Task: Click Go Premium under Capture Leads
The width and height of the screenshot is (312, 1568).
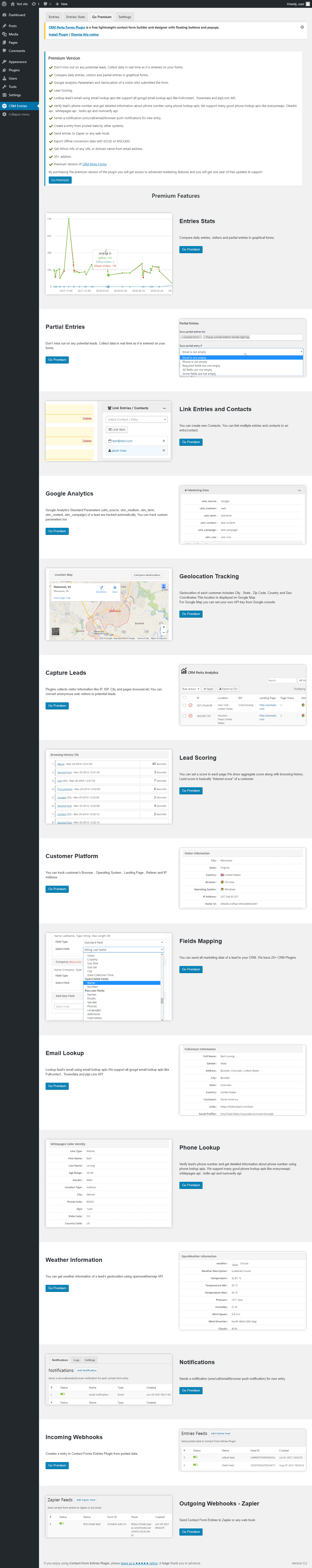Action: tap(57, 706)
